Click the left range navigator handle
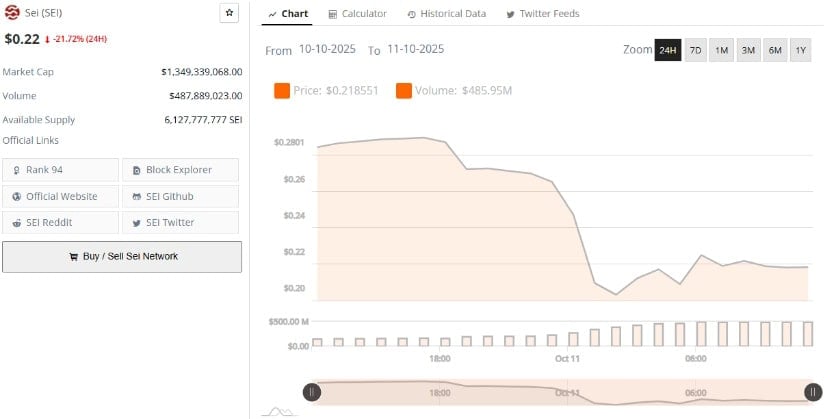The width and height of the screenshot is (825, 419). (x=312, y=392)
